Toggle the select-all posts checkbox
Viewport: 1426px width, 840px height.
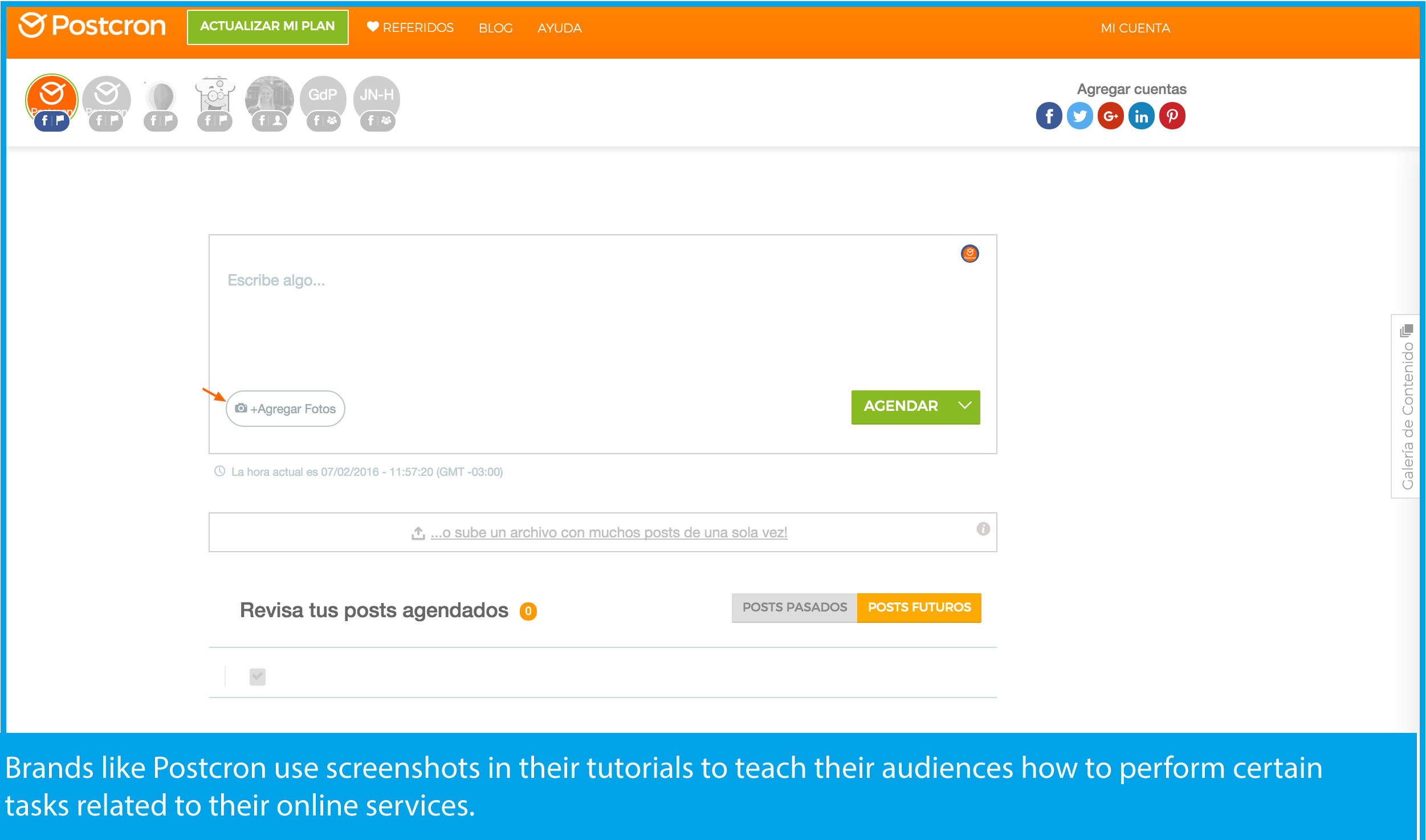[258, 676]
